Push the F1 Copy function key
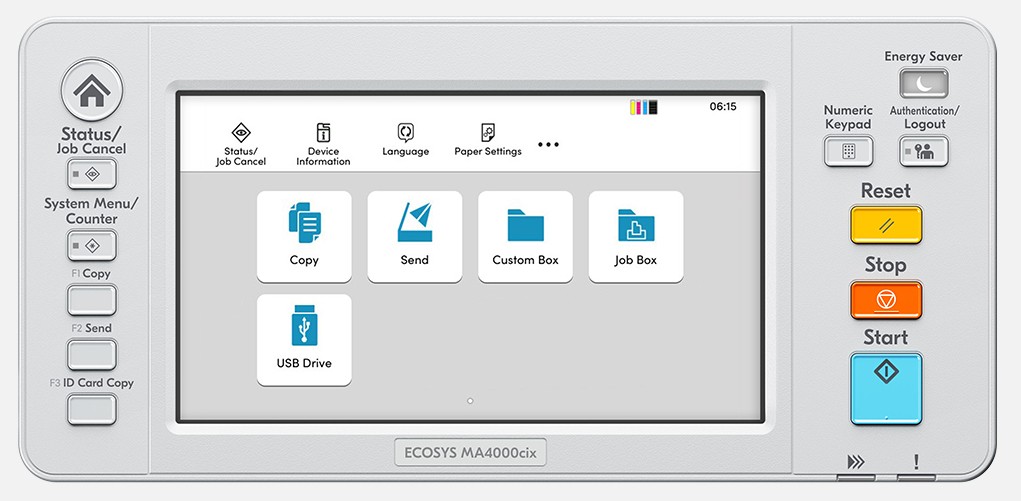The image size is (1021, 501). pos(92,300)
